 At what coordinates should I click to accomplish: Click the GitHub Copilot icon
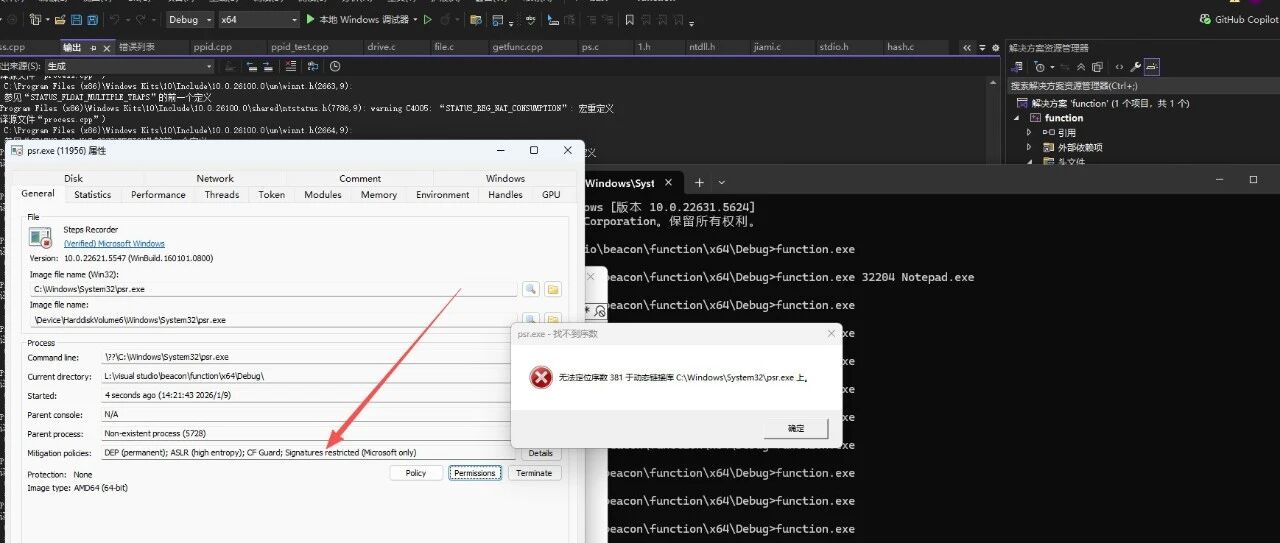coord(1206,19)
